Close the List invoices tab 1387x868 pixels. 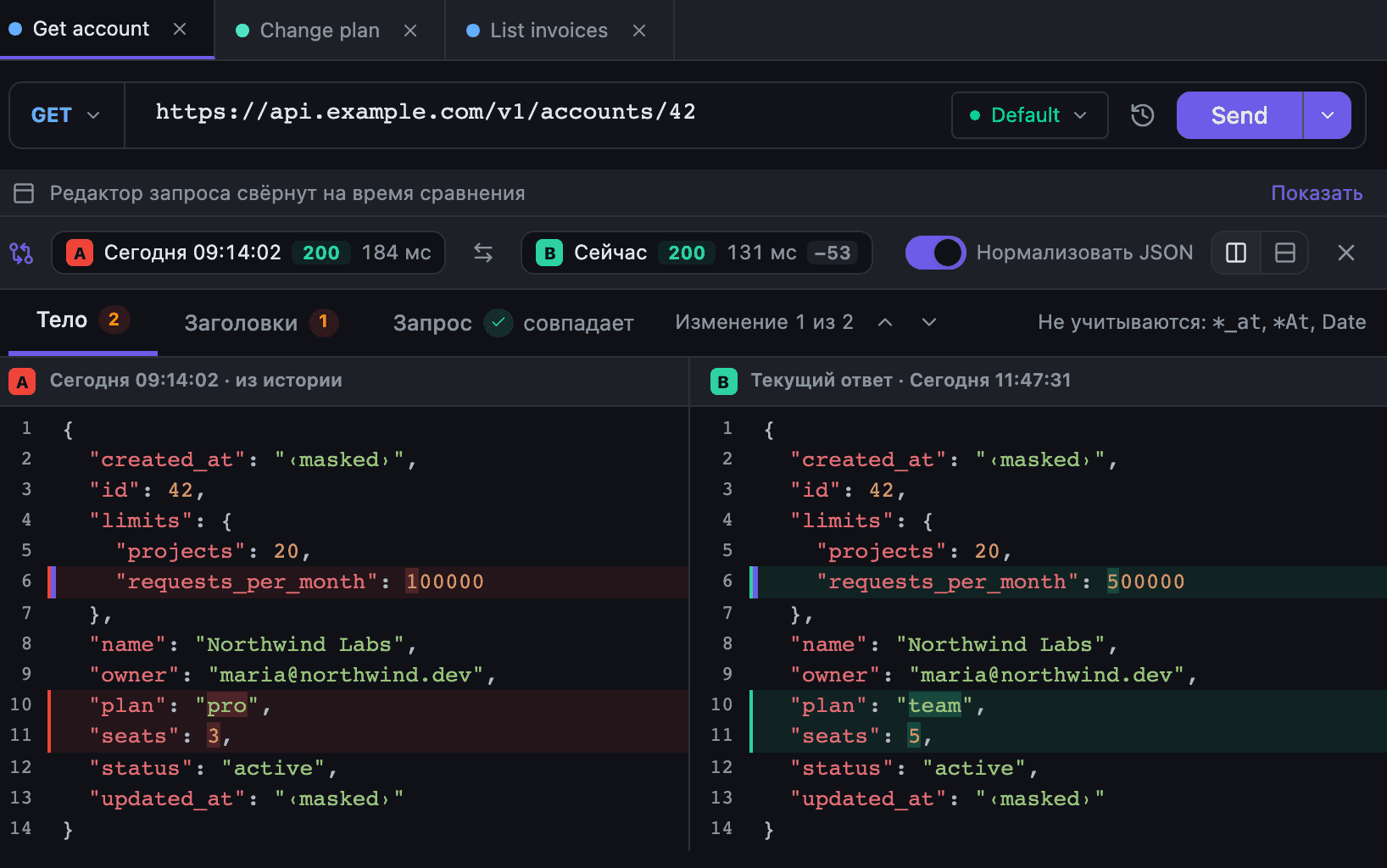639,31
